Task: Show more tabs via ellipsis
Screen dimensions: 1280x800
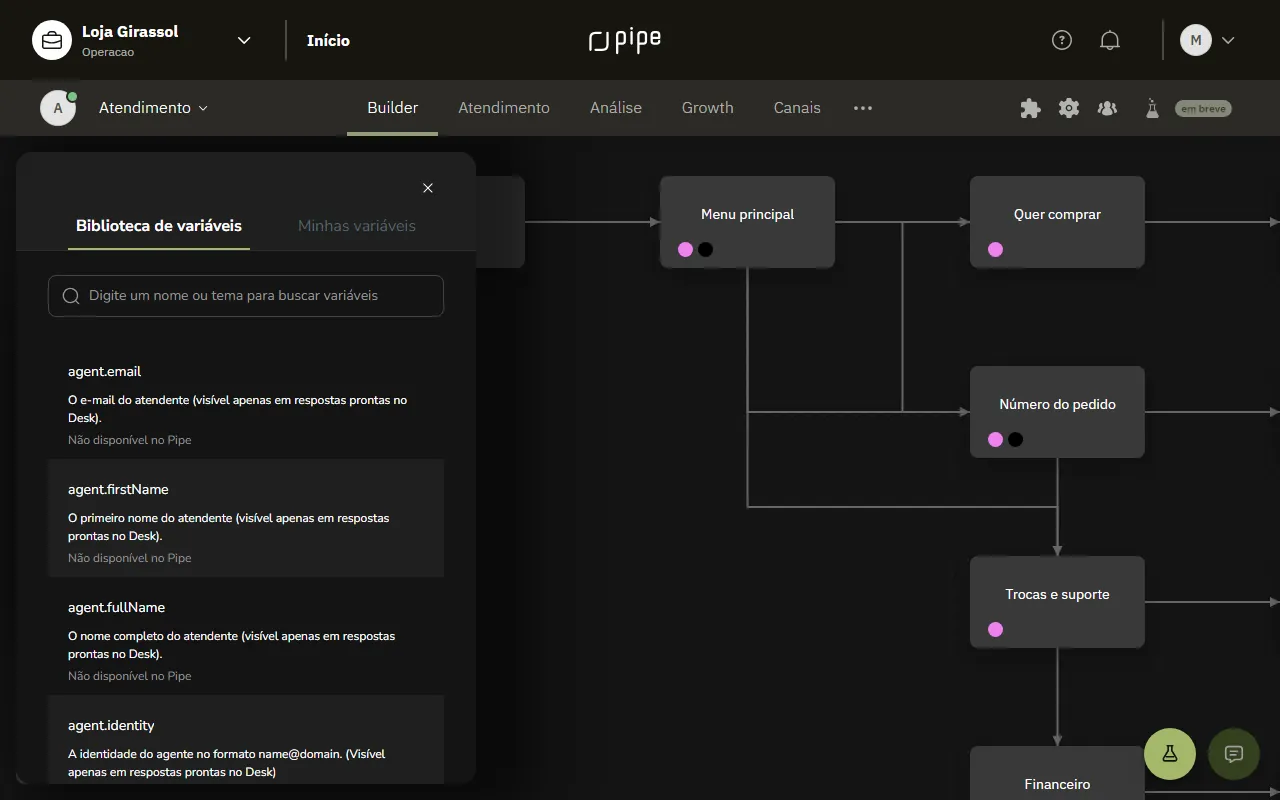Action: [863, 108]
